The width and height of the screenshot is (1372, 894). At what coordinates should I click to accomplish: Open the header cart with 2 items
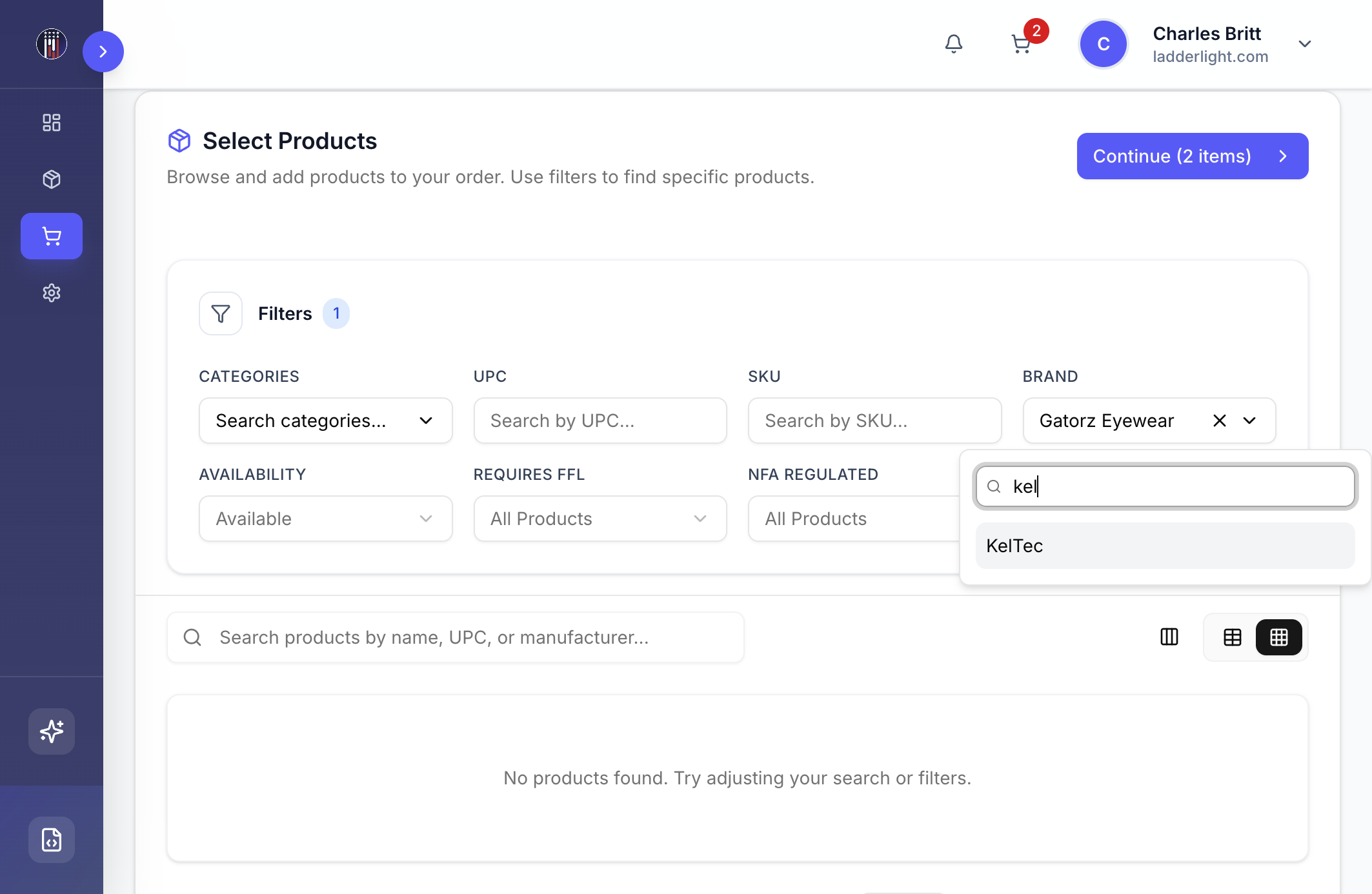click(1022, 44)
